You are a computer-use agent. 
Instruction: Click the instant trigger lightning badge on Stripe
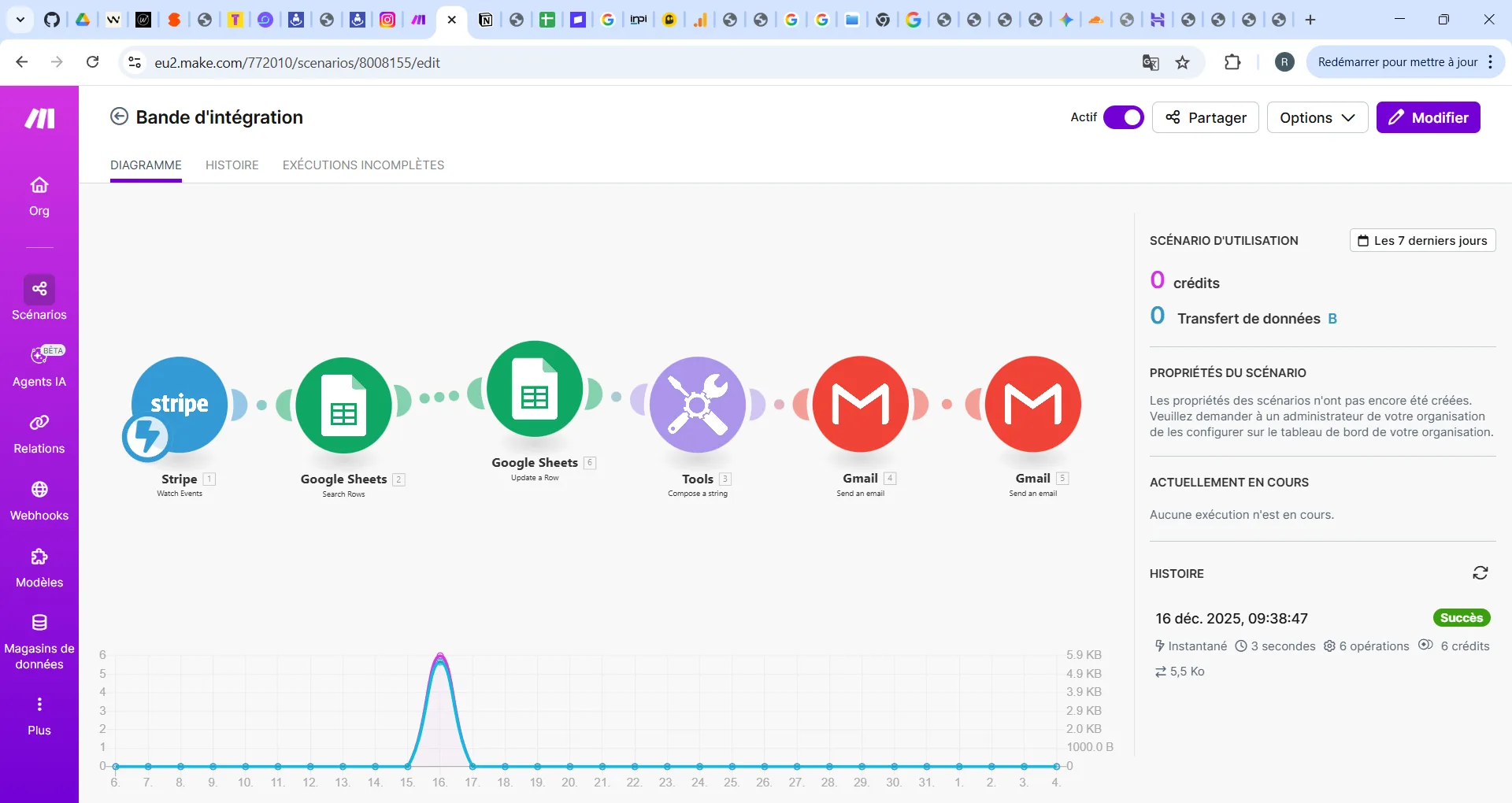coord(146,437)
